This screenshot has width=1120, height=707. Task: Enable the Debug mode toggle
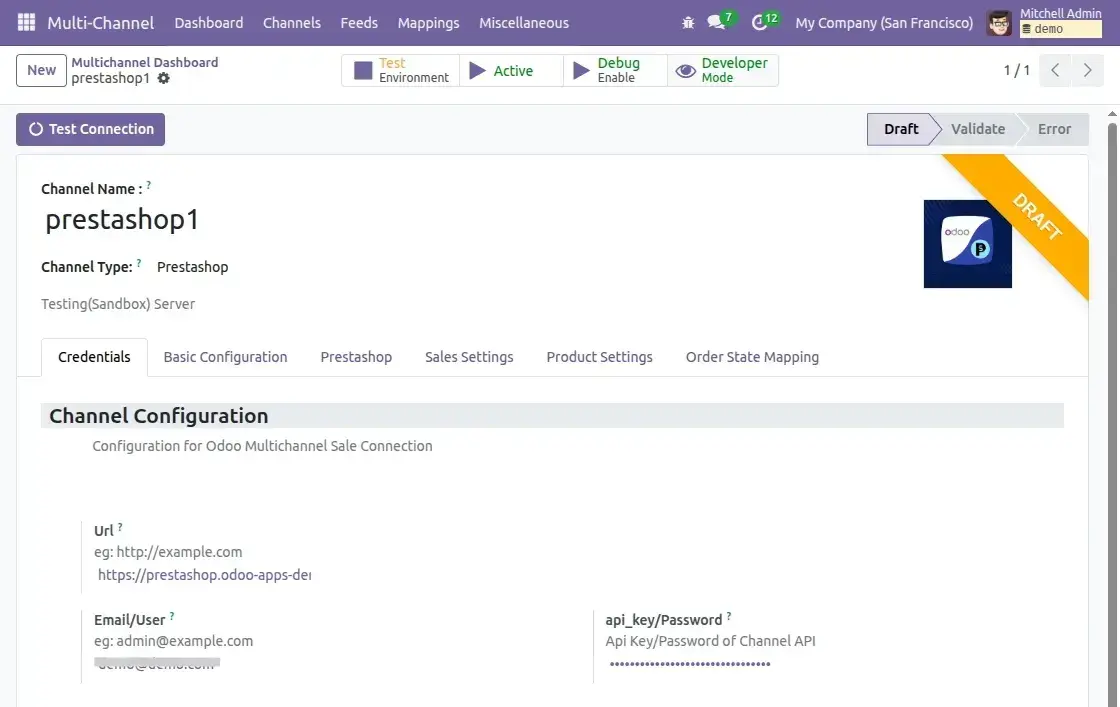point(614,70)
